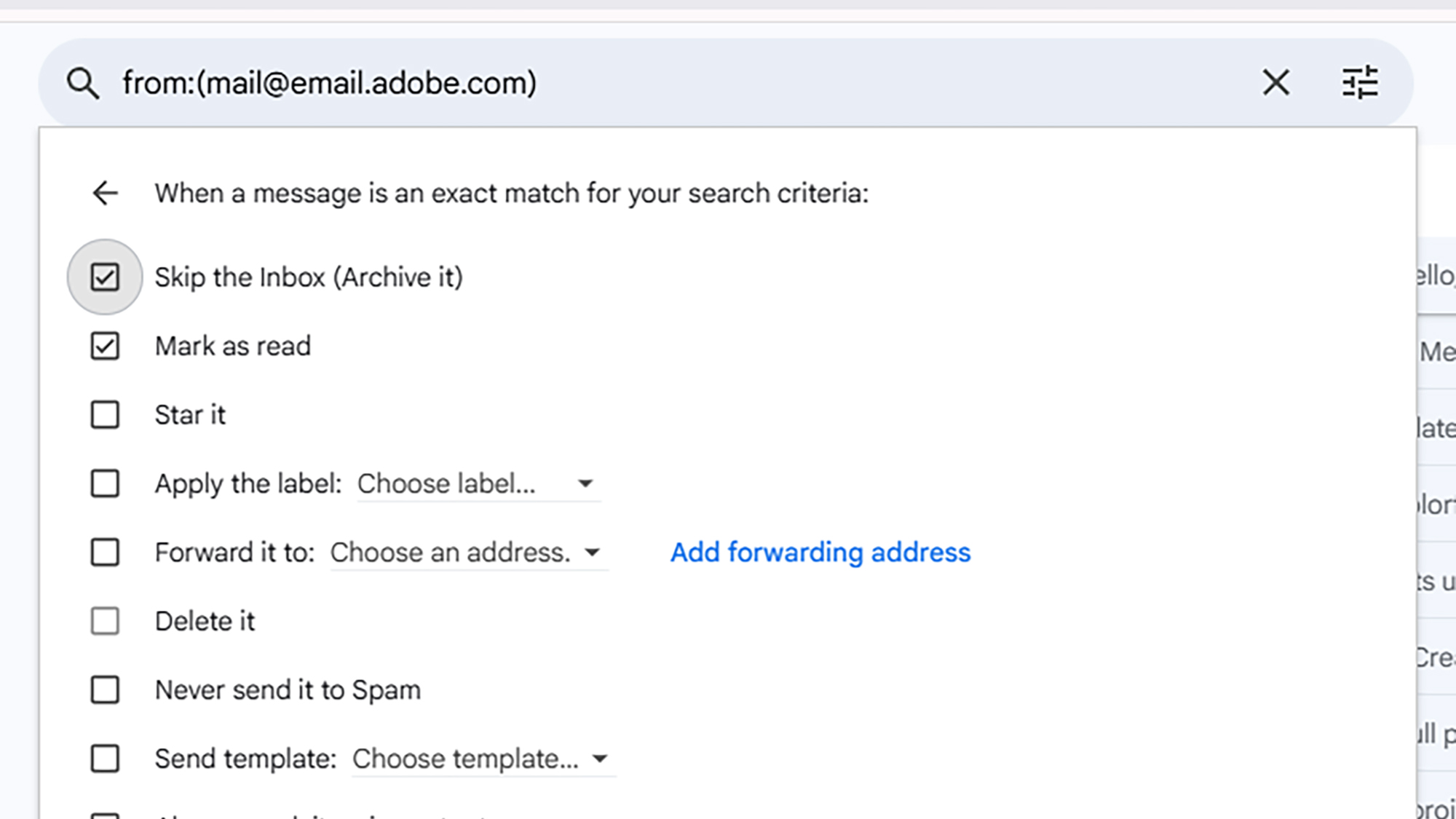Image resolution: width=1456 pixels, height=819 pixels.
Task: Click the search magnifier icon
Action: click(x=83, y=83)
